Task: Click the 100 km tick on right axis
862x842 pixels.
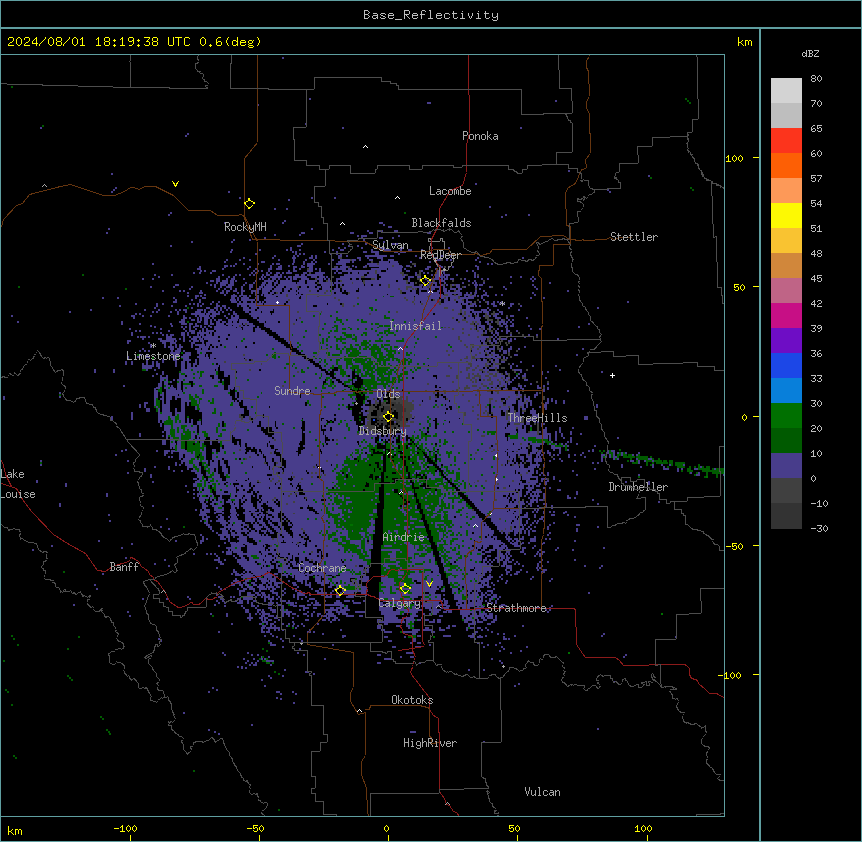Action: 734,158
